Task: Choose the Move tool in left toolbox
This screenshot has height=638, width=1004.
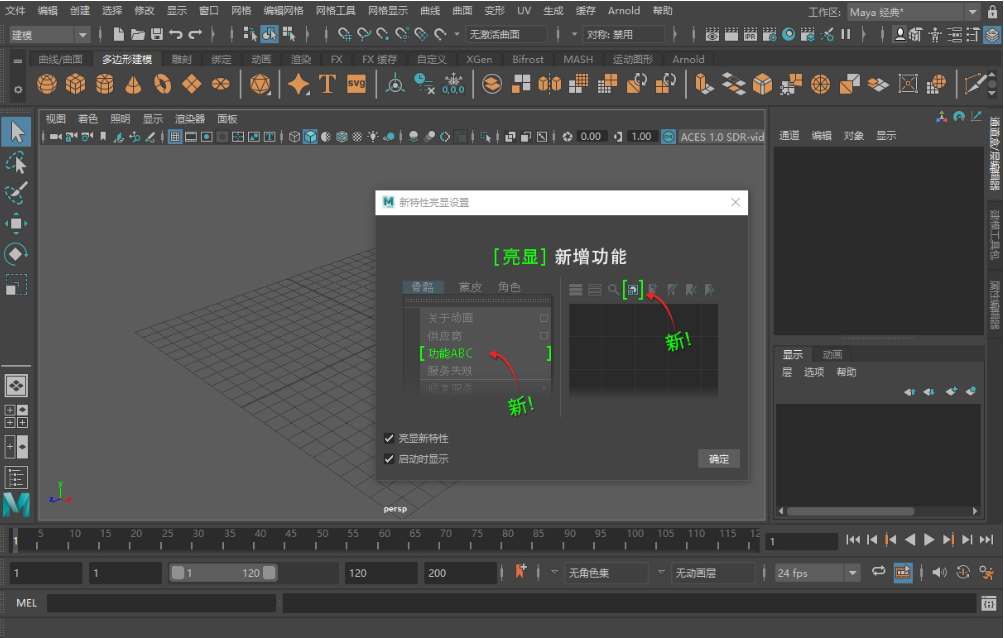Action: (16, 223)
